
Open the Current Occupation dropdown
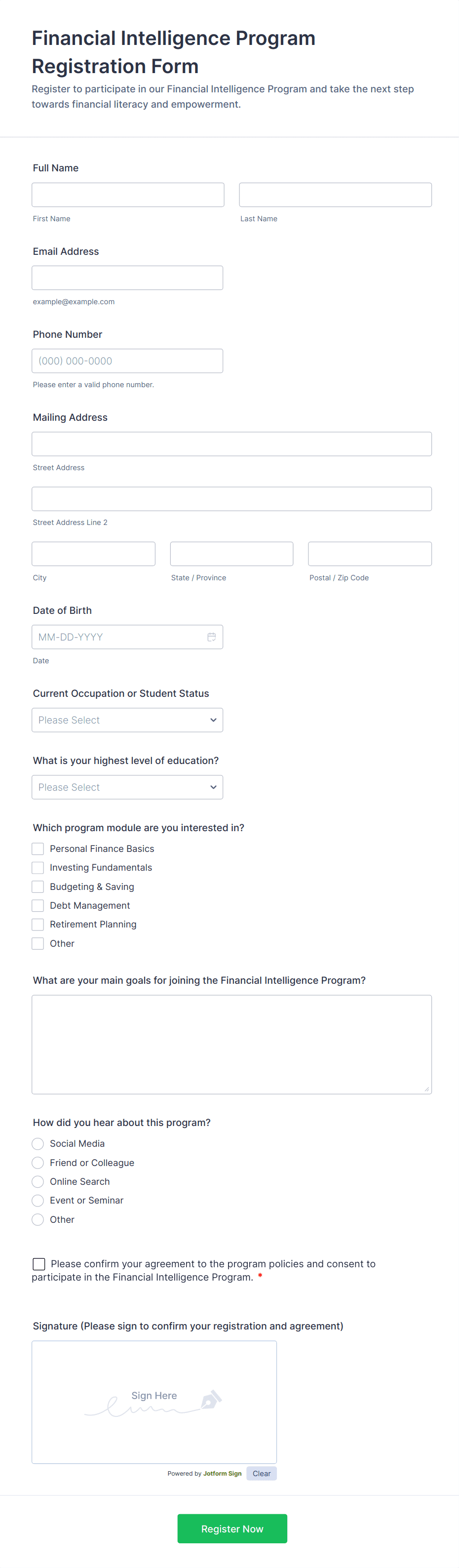127,720
